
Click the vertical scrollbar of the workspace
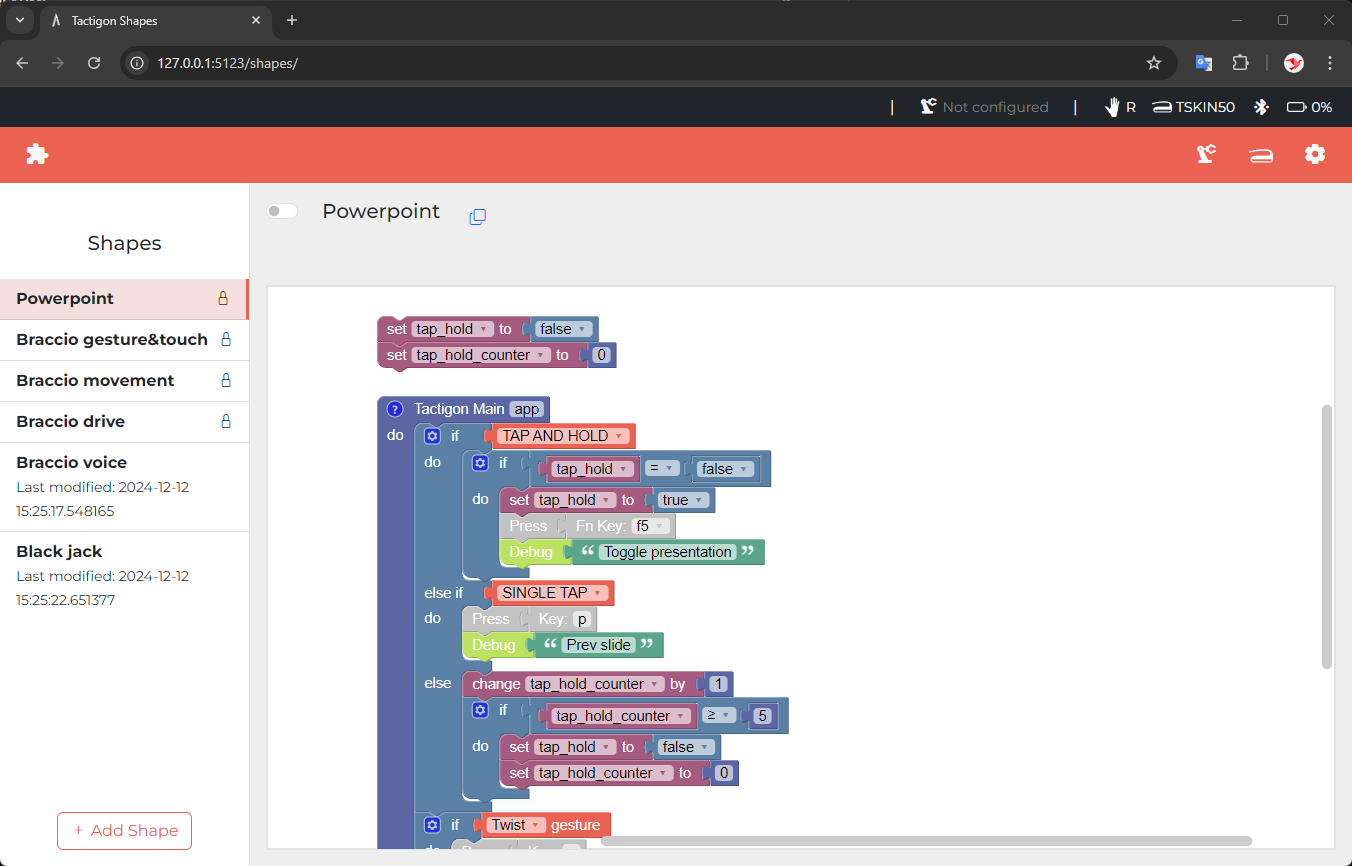[1327, 536]
